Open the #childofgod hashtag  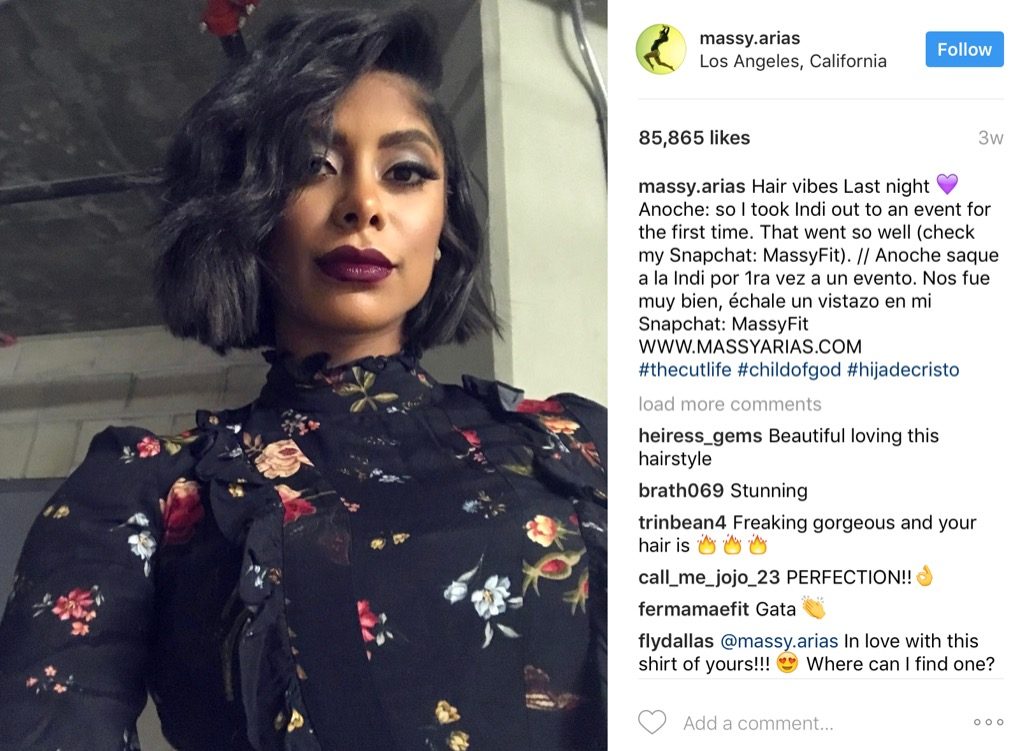pyautogui.click(x=789, y=370)
